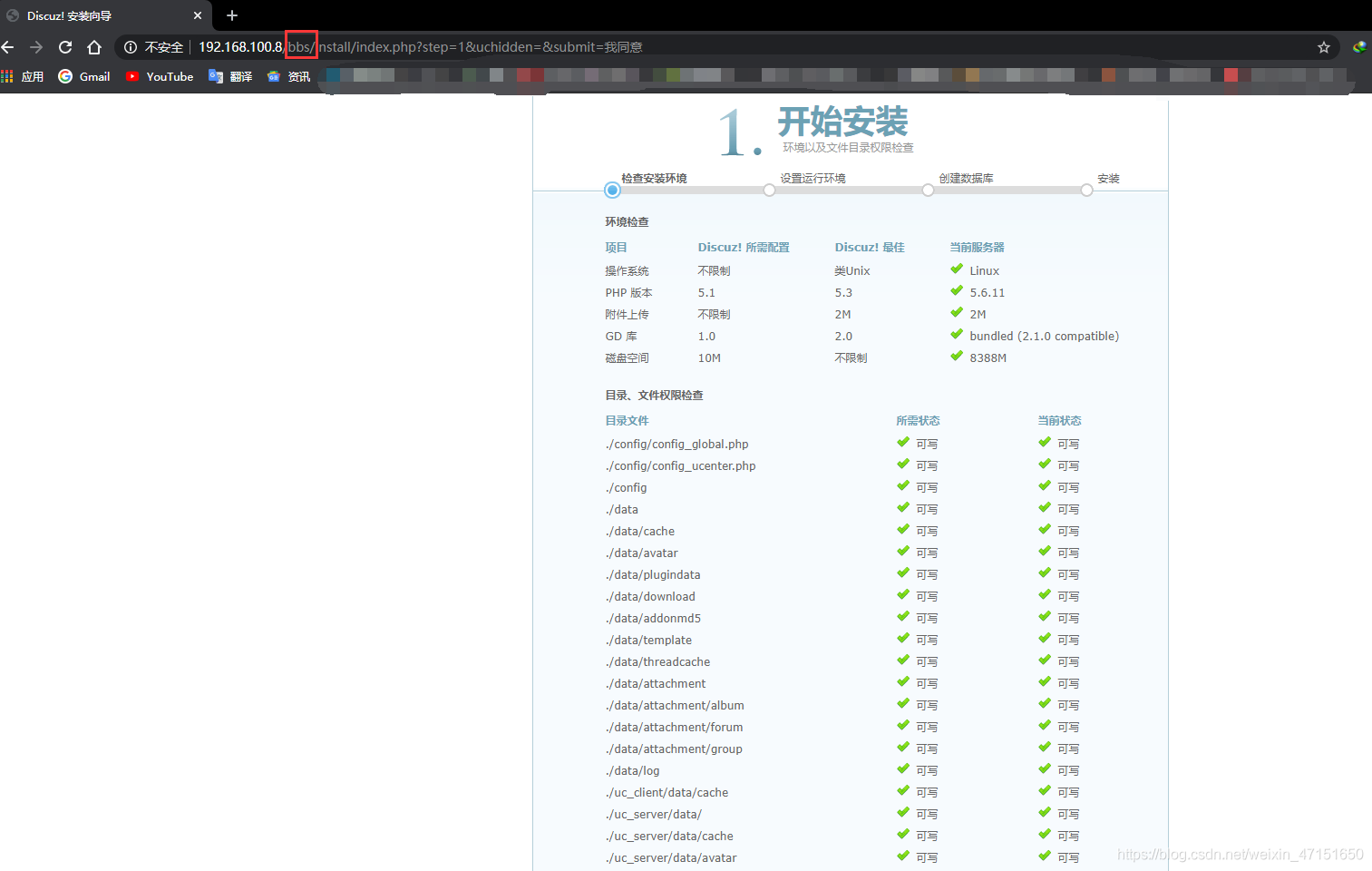Viewport: 1372px width, 871px height.
Task: Click ./config/config_ucenter.php entry
Action: point(680,466)
